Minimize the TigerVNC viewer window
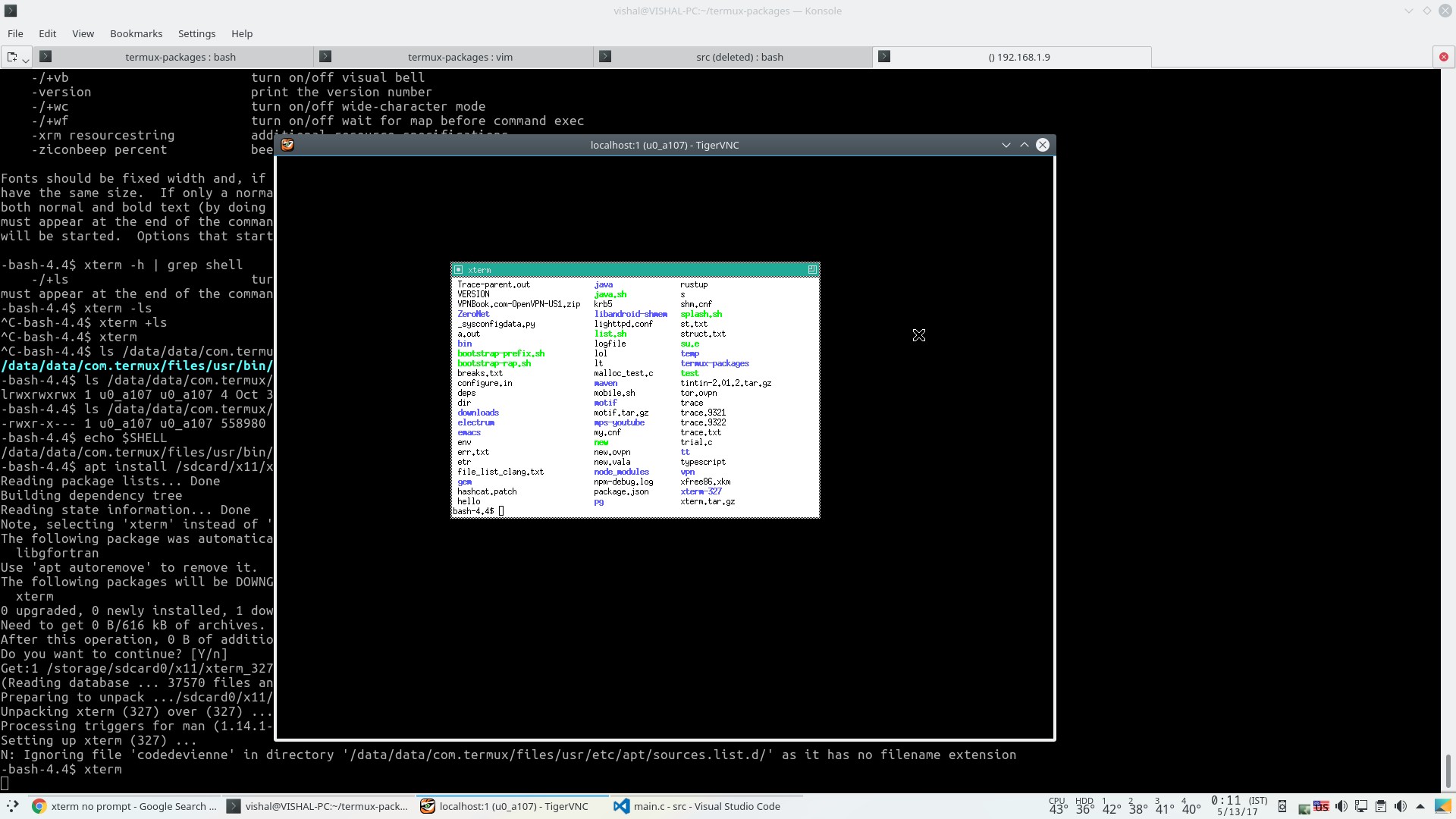Viewport: 1456px width, 819px height. (x=1006, y=145)
